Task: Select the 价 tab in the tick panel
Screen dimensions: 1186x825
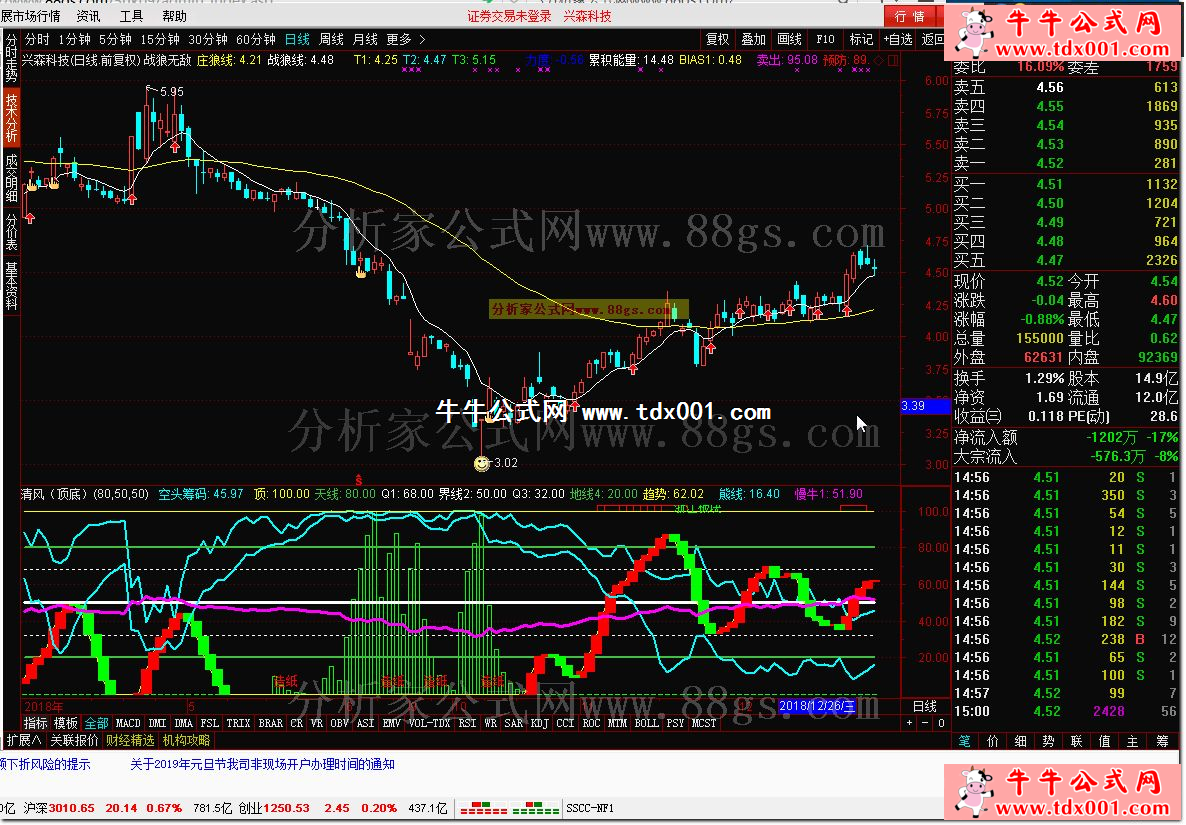Action: 992,741
